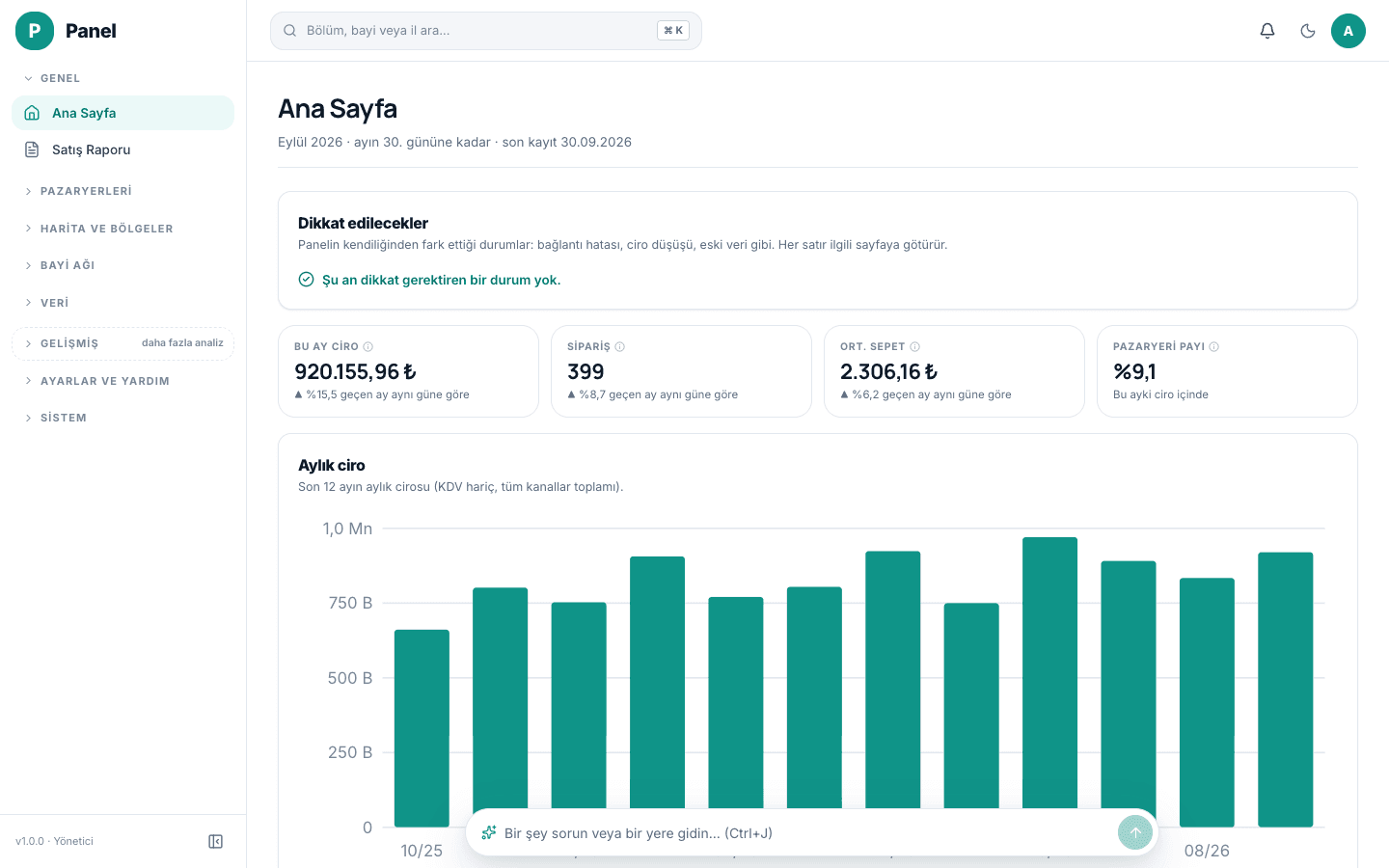This screenshot has width=1389, height=868.
Task: Click the info icon next to Sipariş
Action: pyautogui.click(x=620, y=346)
